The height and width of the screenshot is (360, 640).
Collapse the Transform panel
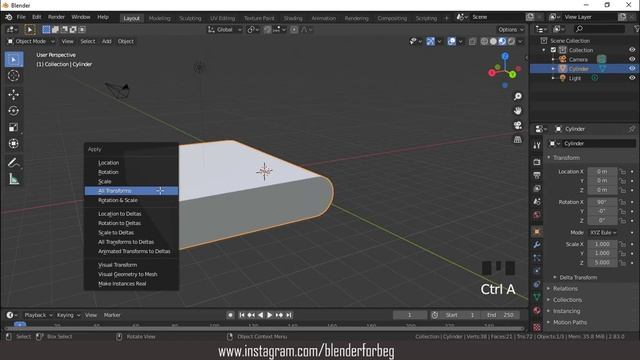[566, 158]
